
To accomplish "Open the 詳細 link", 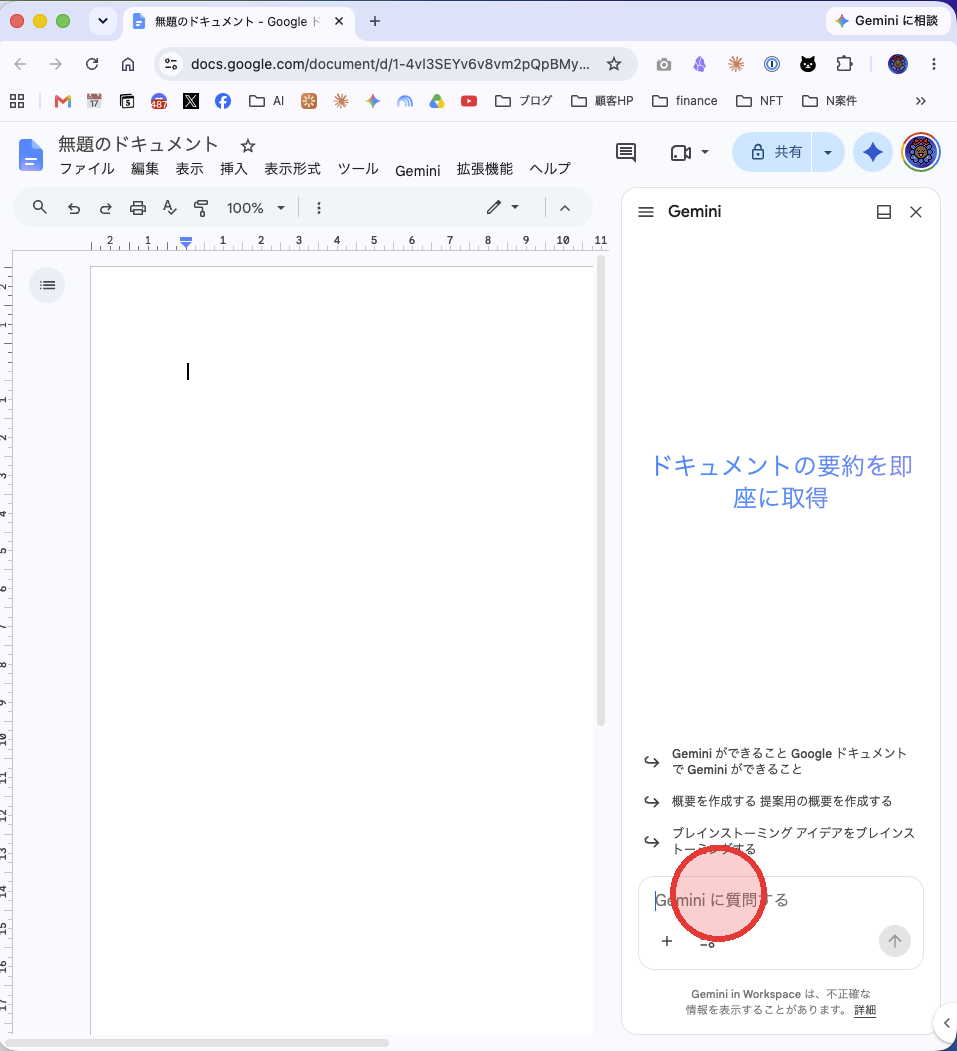I will (865, 1010).
